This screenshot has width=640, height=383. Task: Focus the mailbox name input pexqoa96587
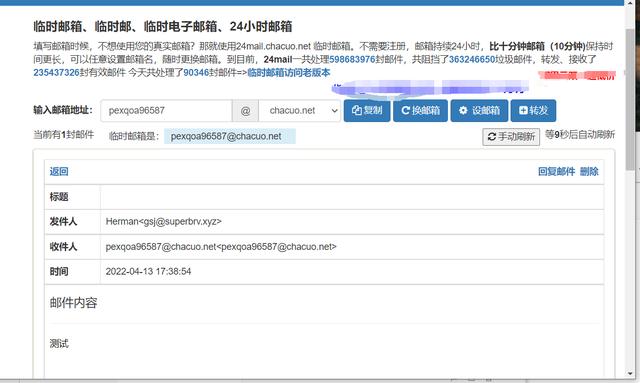click(167, 111)
